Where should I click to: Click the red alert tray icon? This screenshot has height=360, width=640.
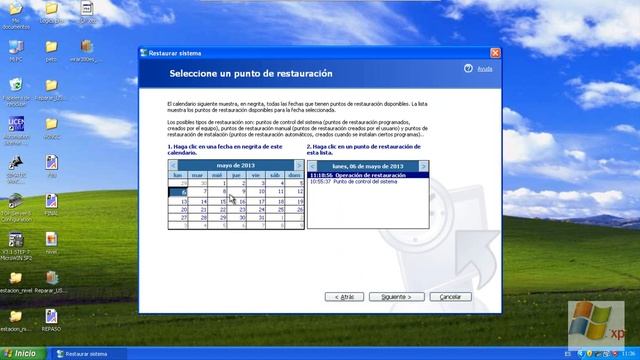point(614,353)
